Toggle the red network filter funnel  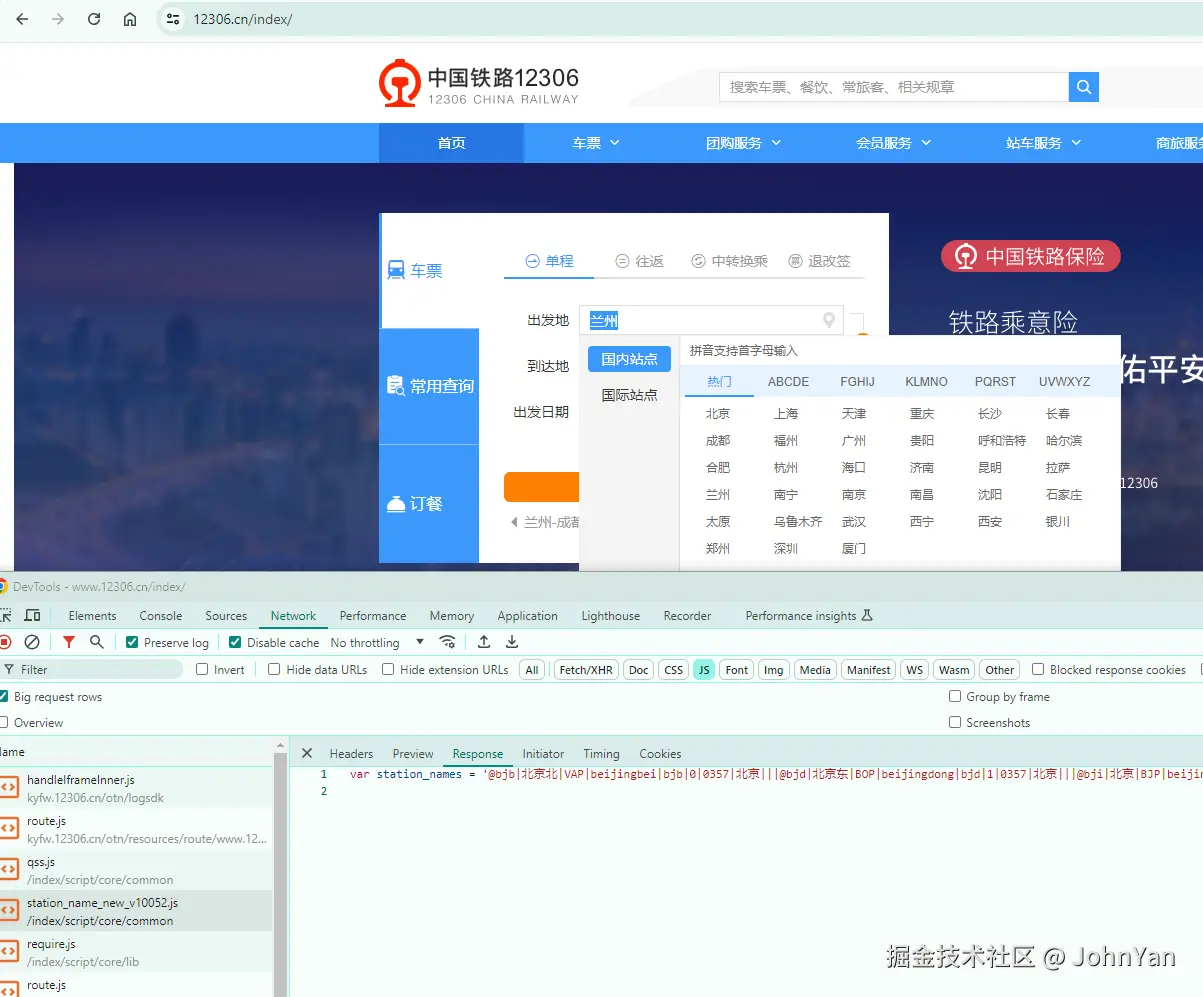69,642
